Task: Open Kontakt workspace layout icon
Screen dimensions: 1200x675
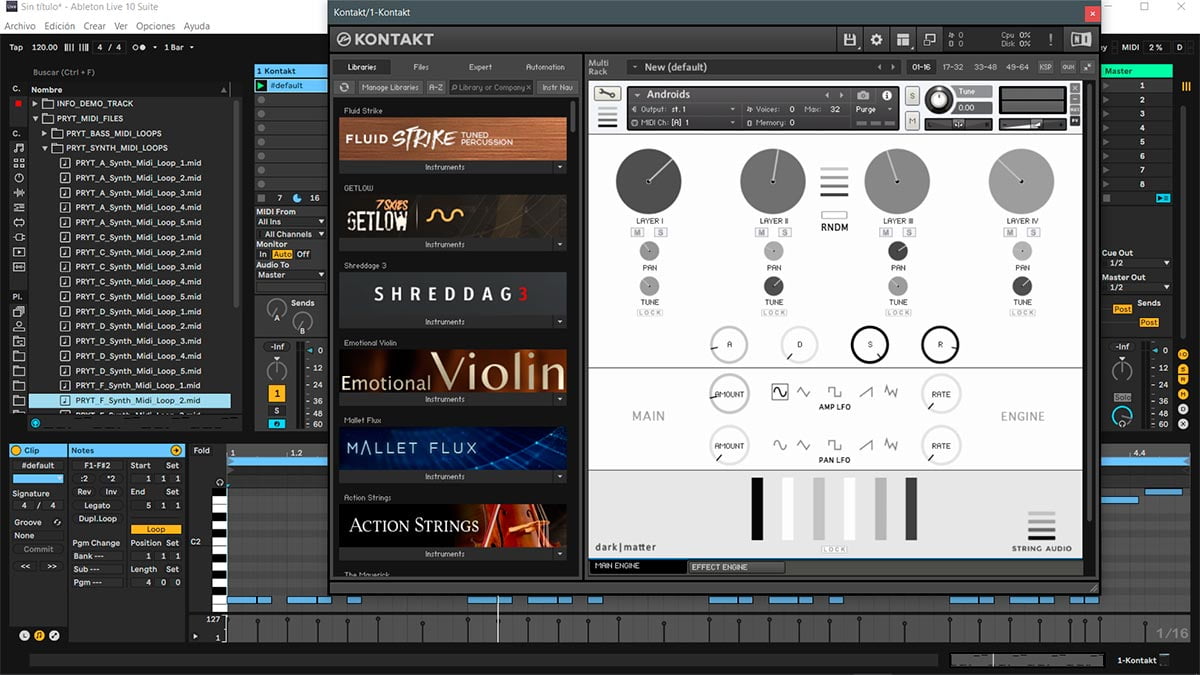Action: click(x=903, y=39)
